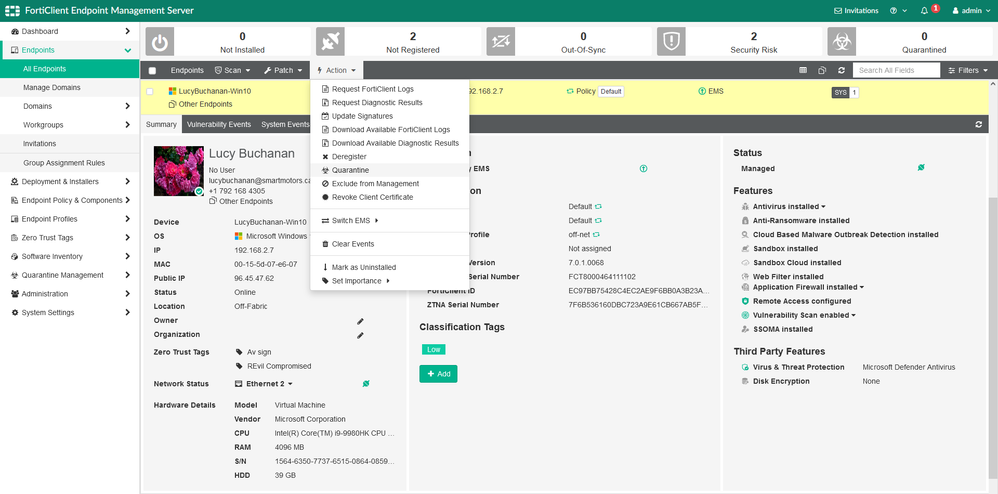The image size is (998, 494).
Task: Open the Patch dropdown
Action: [283, 70]
